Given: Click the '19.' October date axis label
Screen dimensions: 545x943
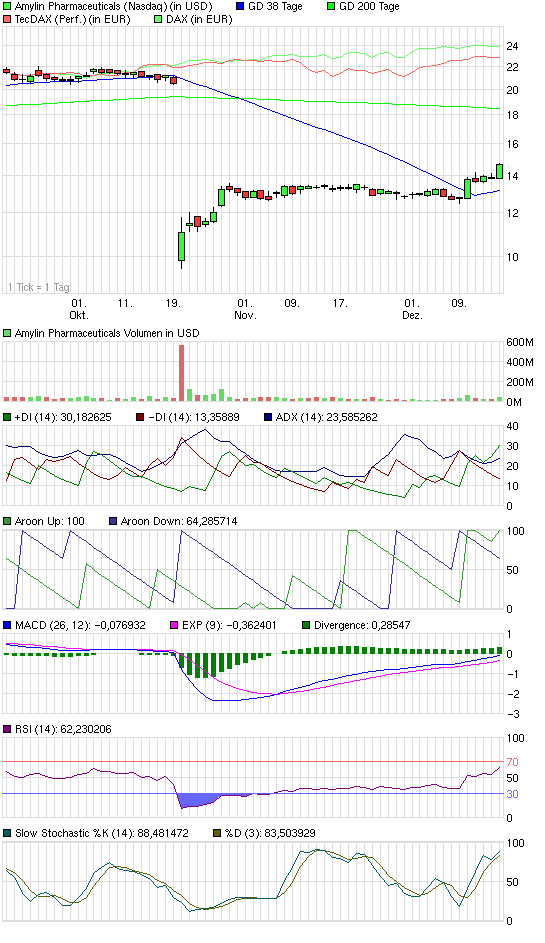Looking at the screenshot, I should (173, 304).
